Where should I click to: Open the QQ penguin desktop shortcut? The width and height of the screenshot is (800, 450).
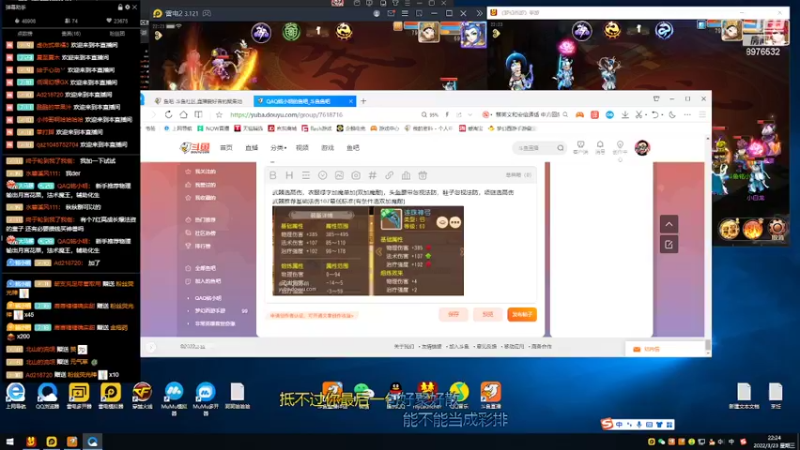pyautogui.click(x=395, y=395)
